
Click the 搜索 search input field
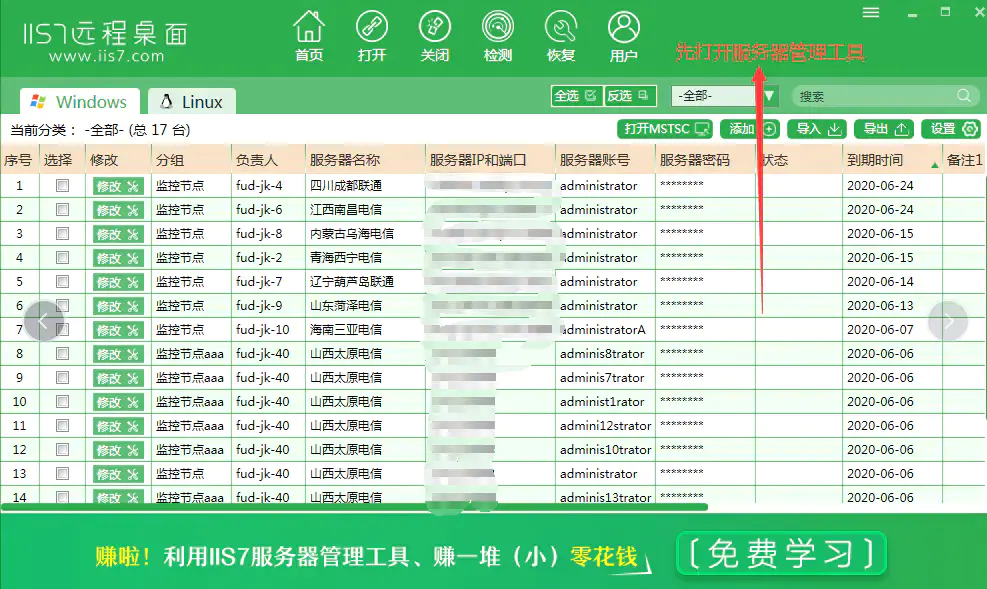coord(875,96)
